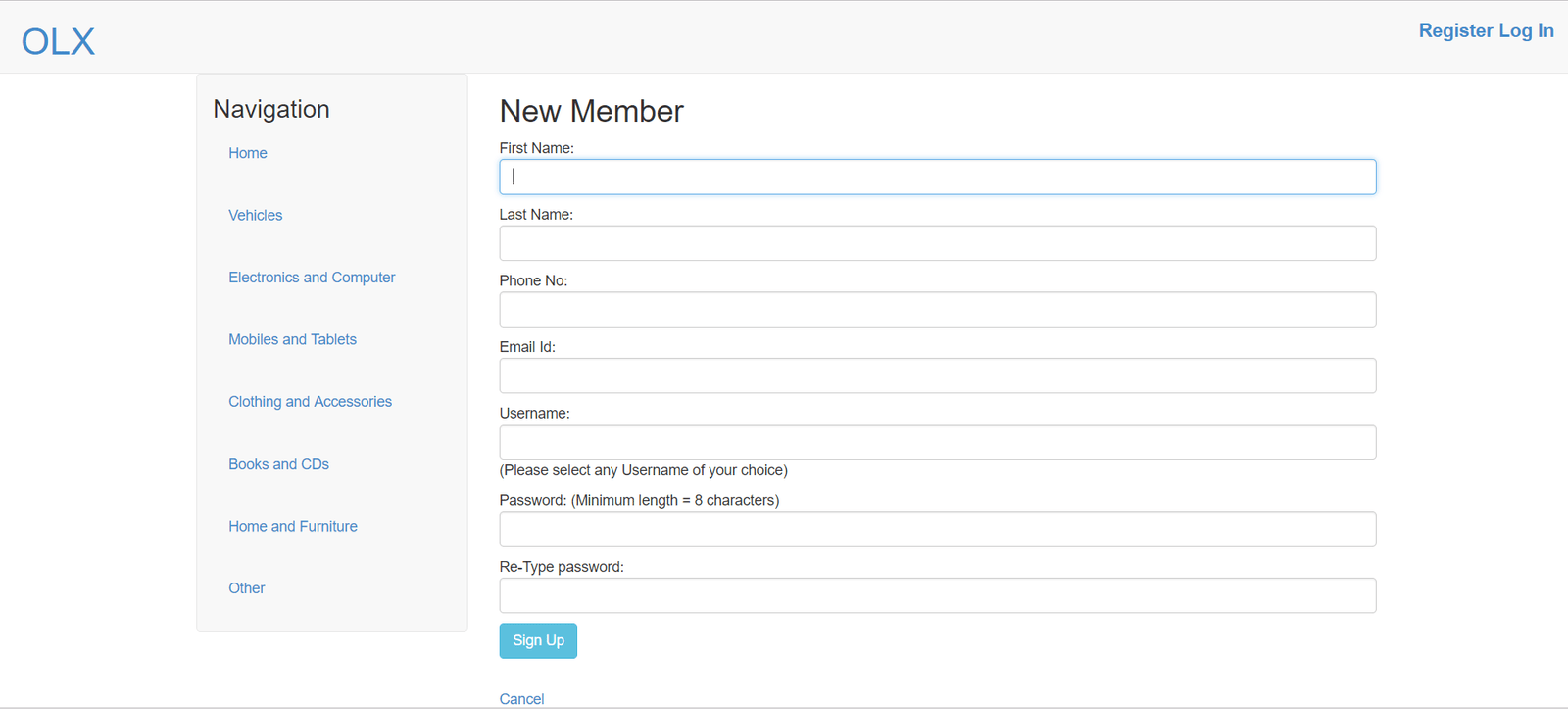1568x710 pixels.
Task: Select the Phone No input box
Action: 937,310
